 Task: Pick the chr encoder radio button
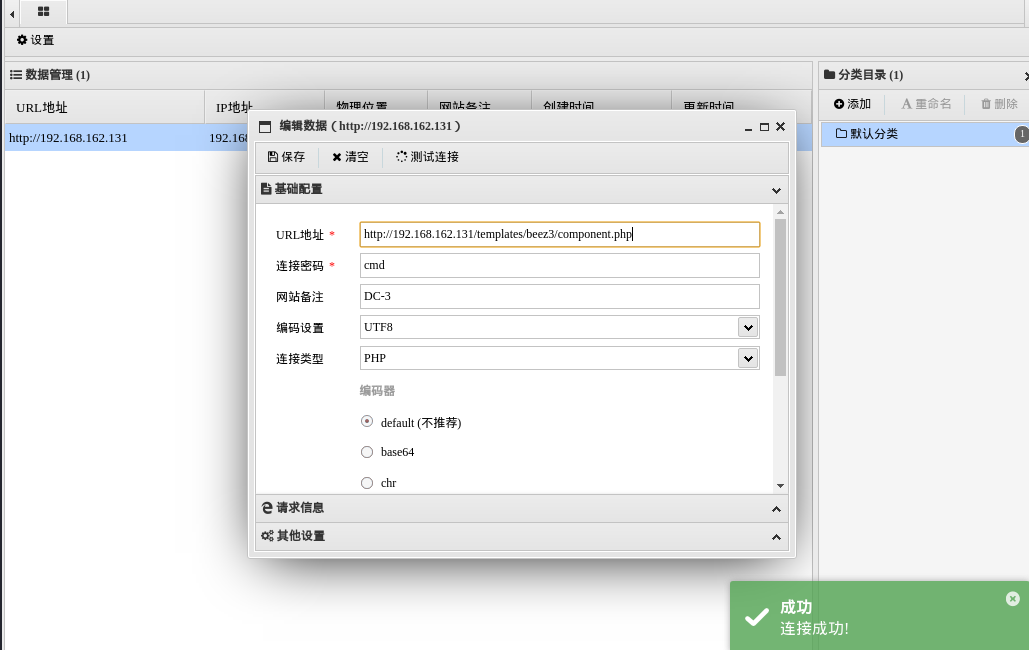pyautogui.click(x=367, y=483)
